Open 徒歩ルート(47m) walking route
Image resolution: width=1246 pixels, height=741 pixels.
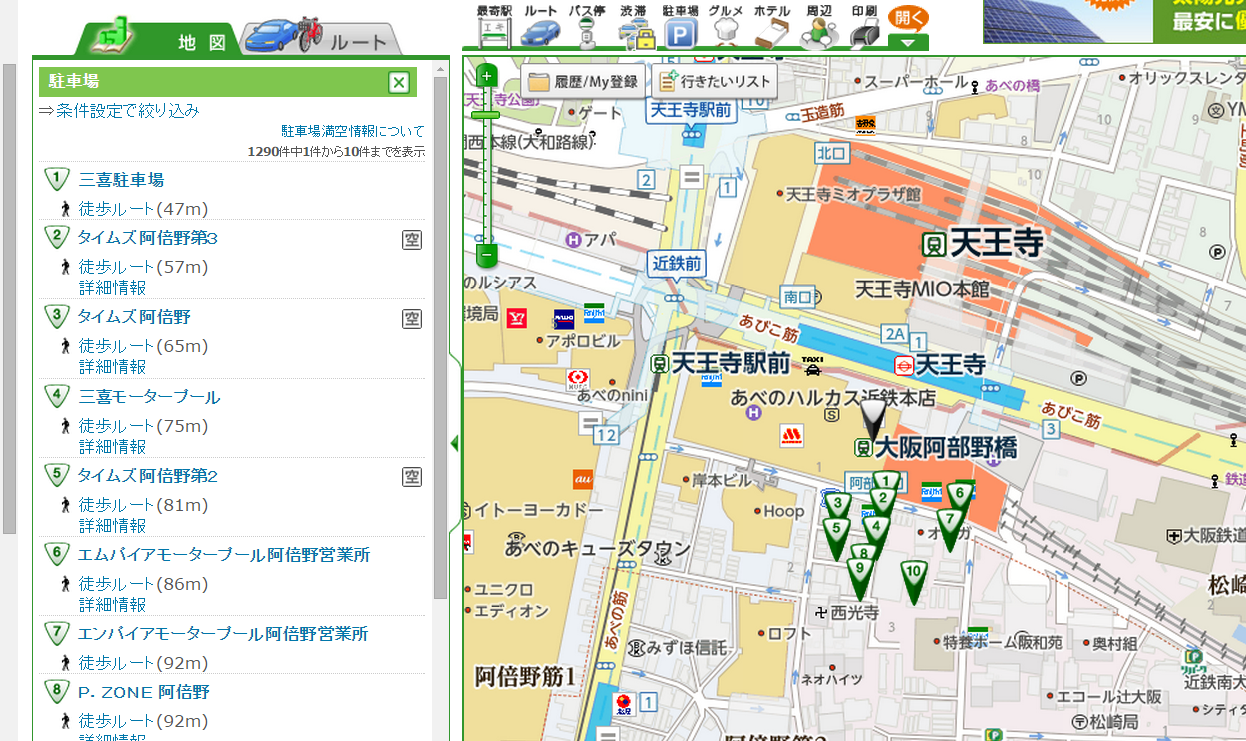coord(143,209)
